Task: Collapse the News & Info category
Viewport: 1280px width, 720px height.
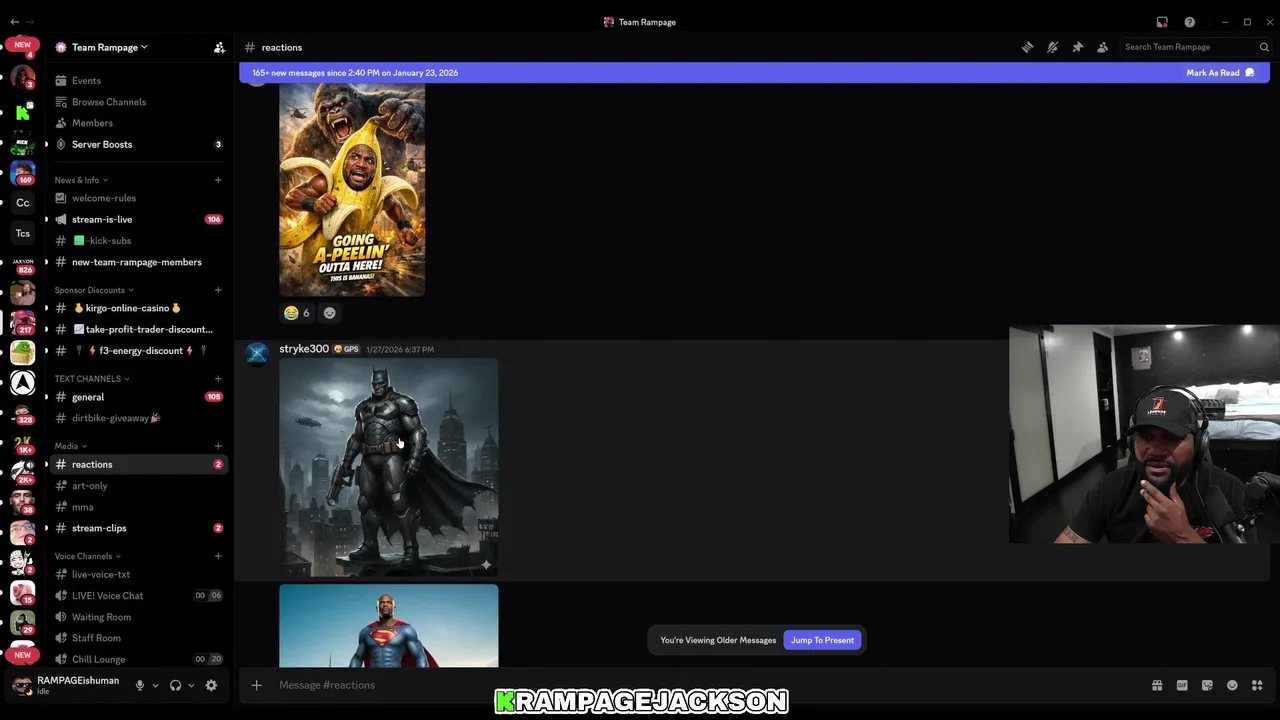Action: (x=80, y=180)
